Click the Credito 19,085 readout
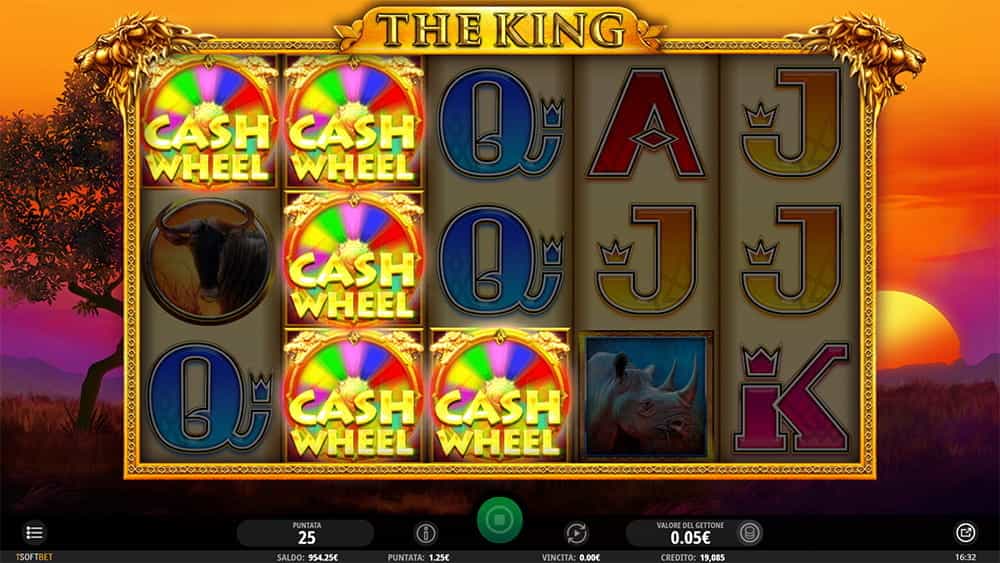Screen dimensions: 1000x563 coord(692,557)
